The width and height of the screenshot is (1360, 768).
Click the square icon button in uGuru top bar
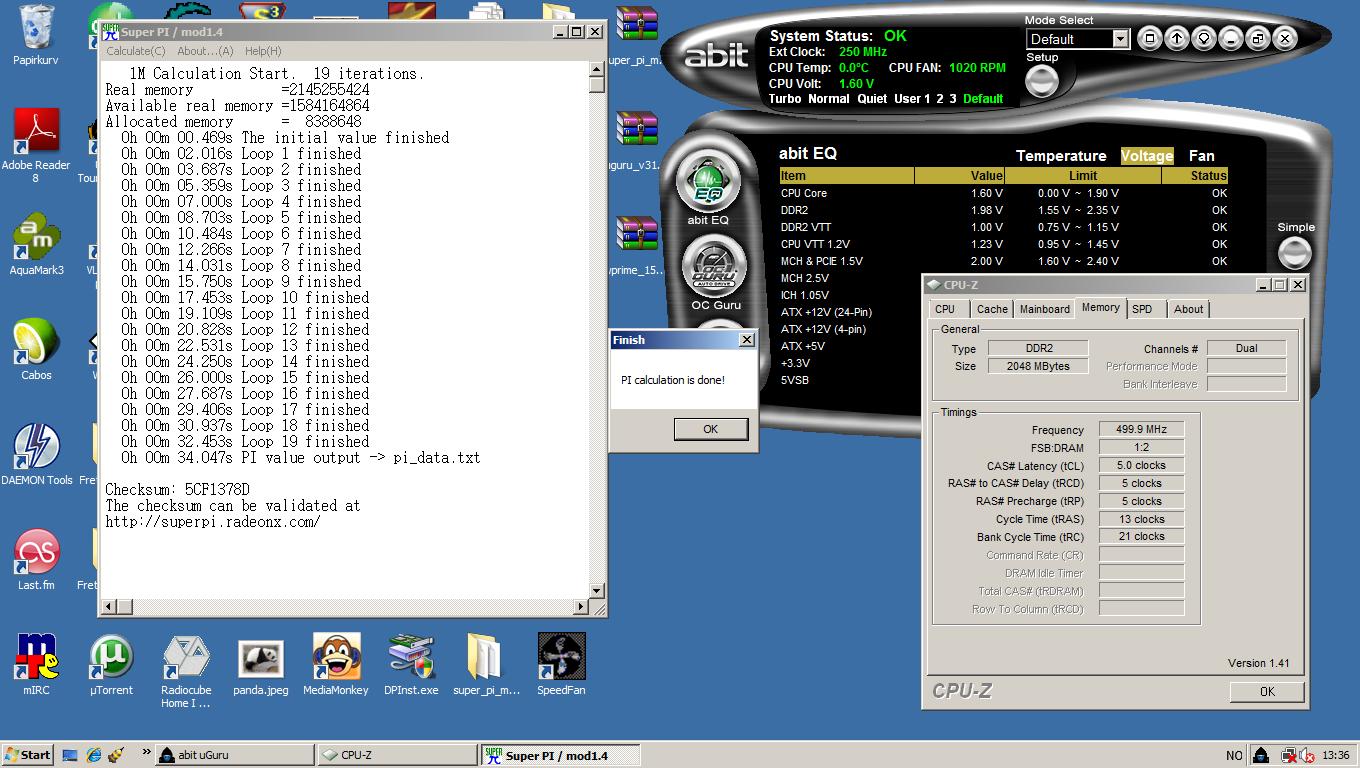[1150, 38]
